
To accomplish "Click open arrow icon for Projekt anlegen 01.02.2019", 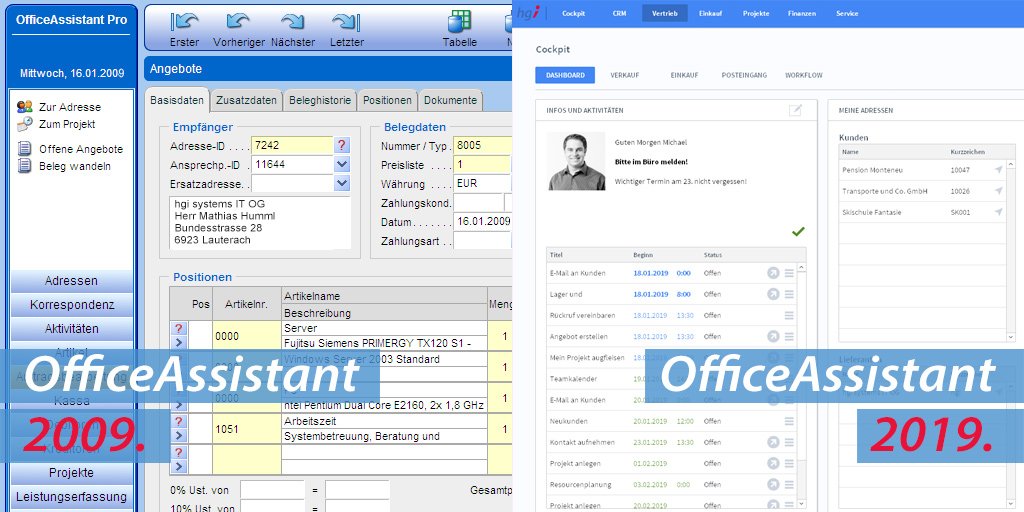I will [773, 463].
